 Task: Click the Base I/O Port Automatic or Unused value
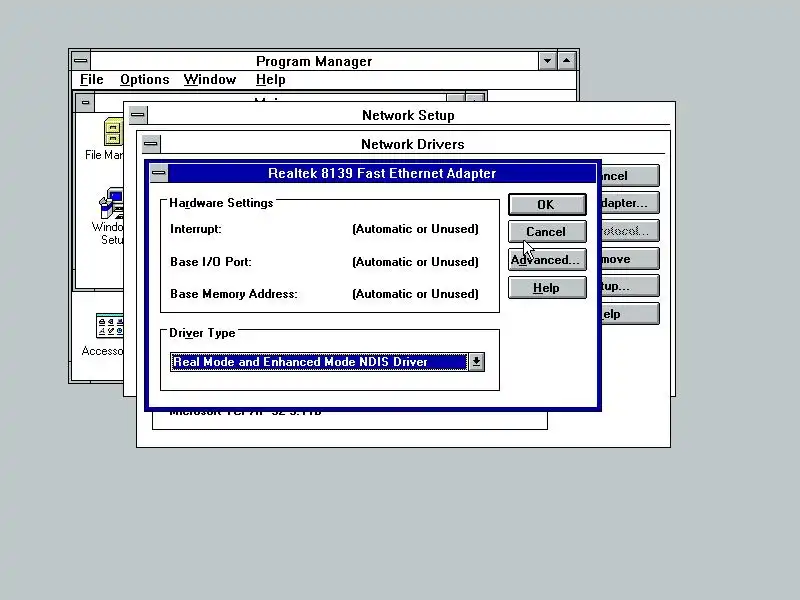coord(415,262)
